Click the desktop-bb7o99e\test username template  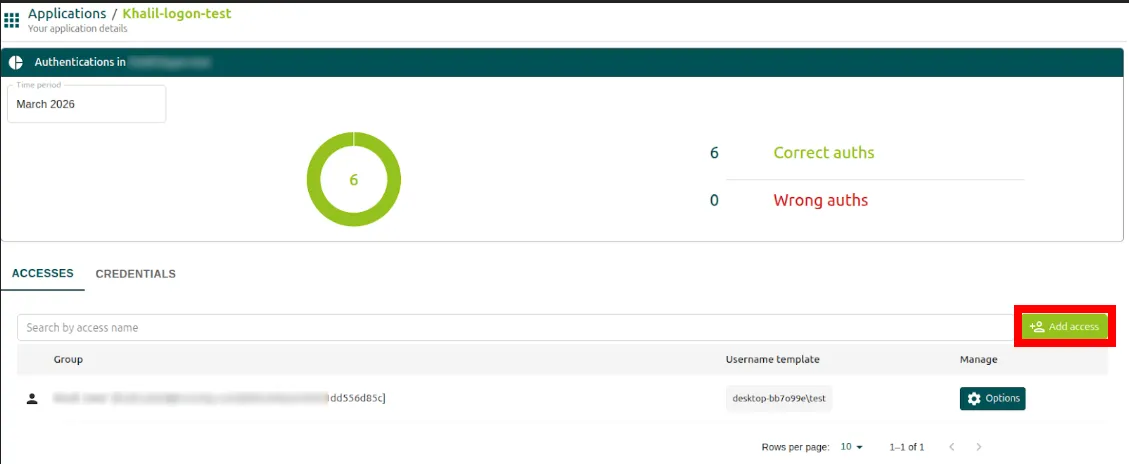click(779, 398)
